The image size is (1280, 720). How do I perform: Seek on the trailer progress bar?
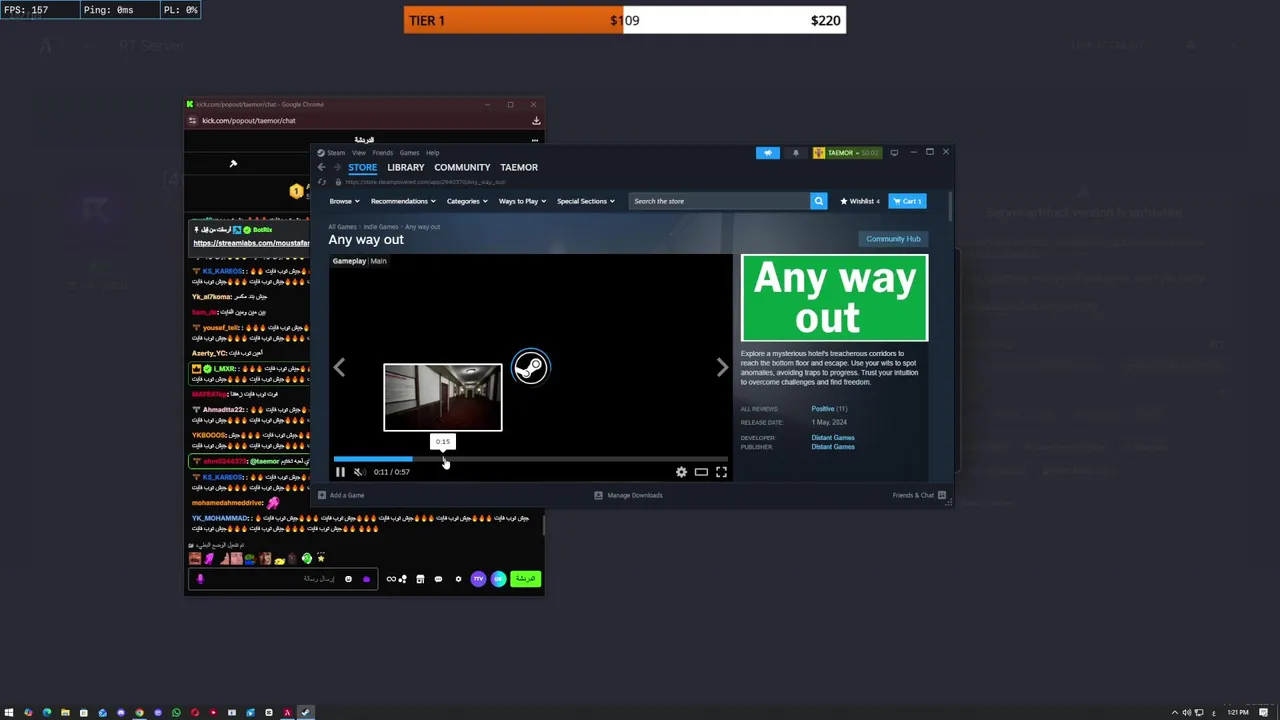point(532,459)
